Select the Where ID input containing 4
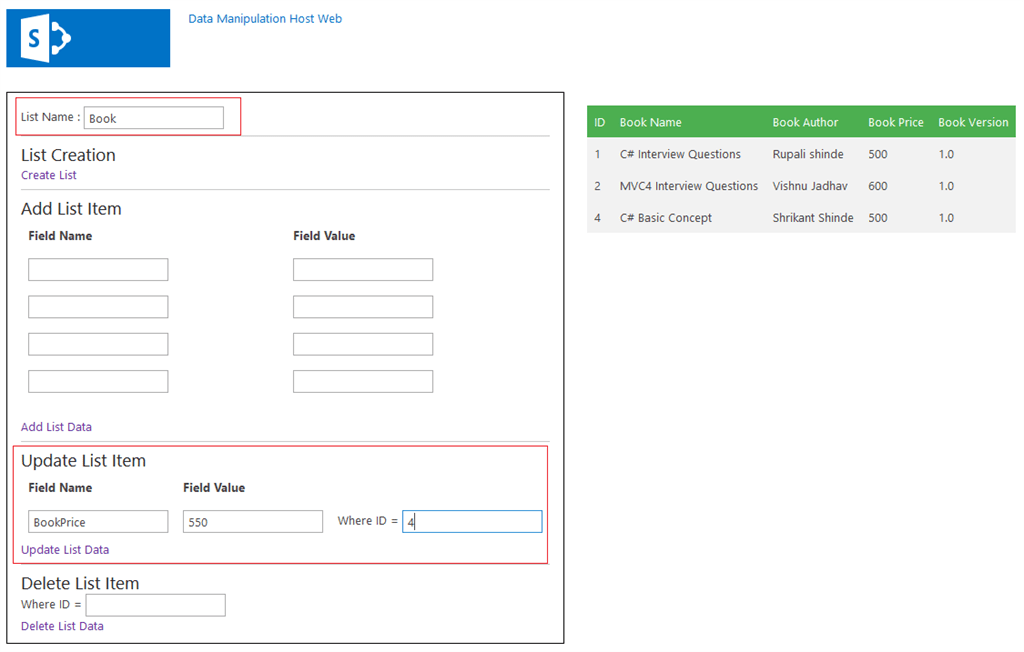The height and width of the screenshot is (652, 1024). click(472, 520)
